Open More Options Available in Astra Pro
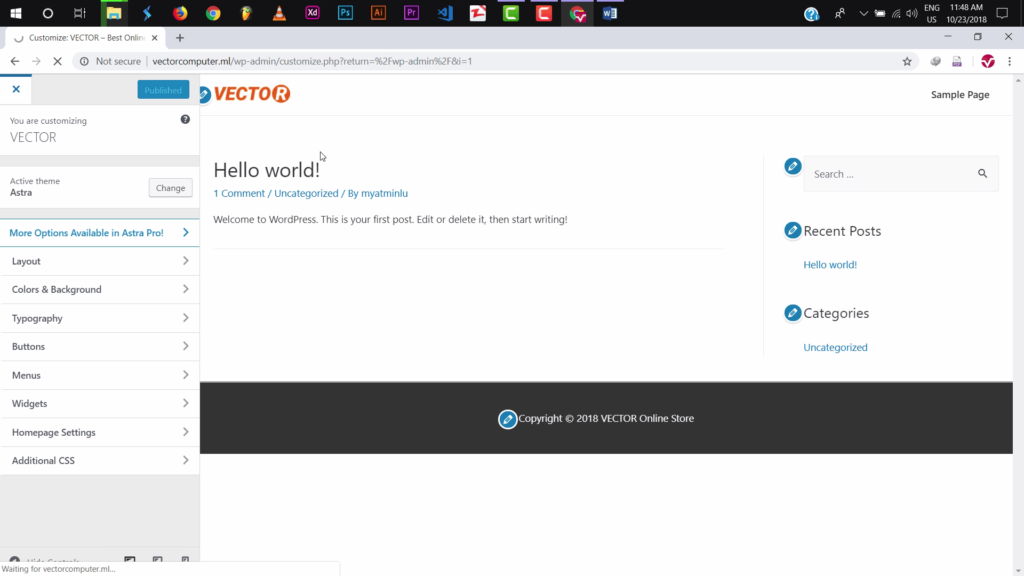1024x576 pixels. 99,232
